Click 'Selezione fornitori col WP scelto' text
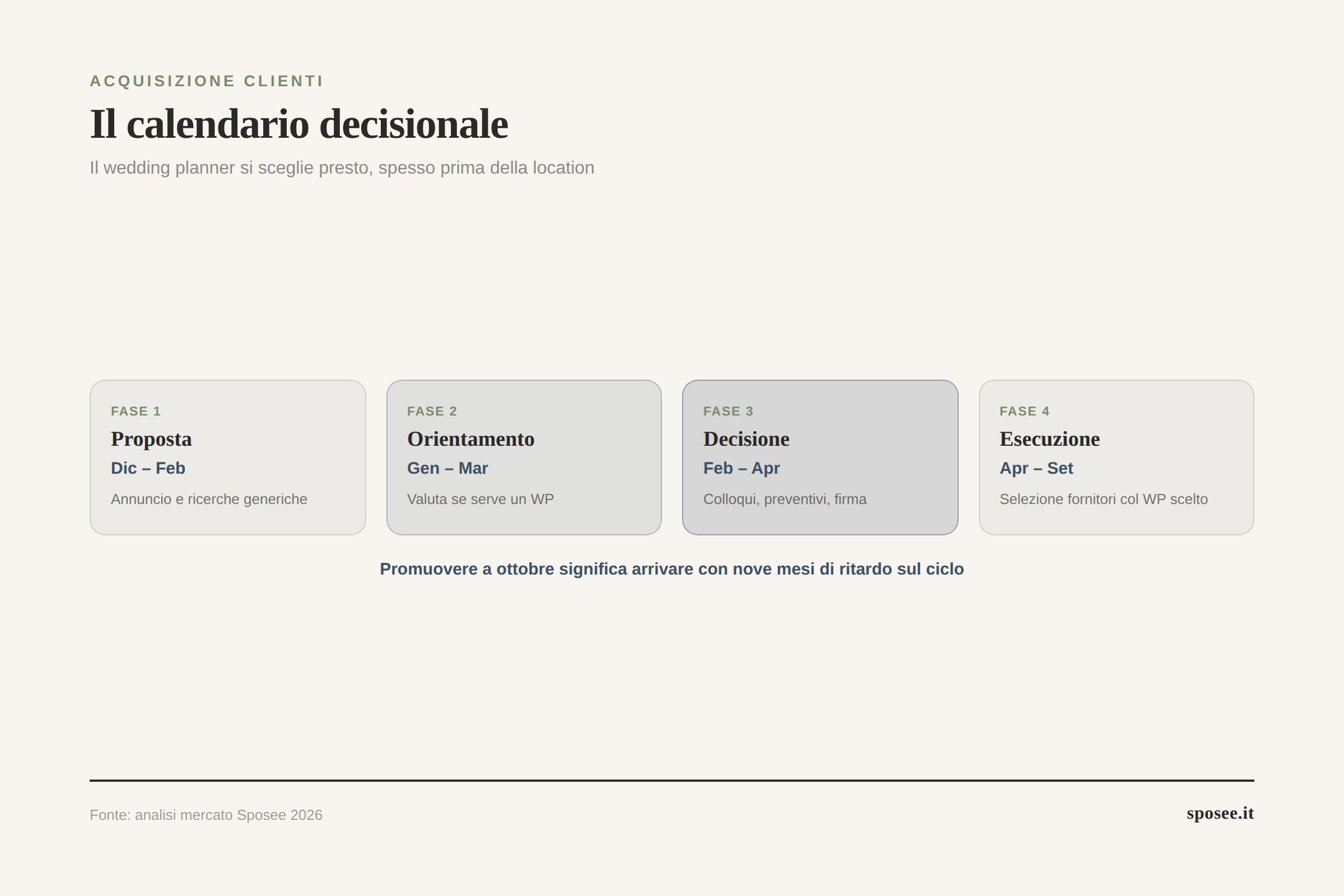 (x=1103, y=499)
